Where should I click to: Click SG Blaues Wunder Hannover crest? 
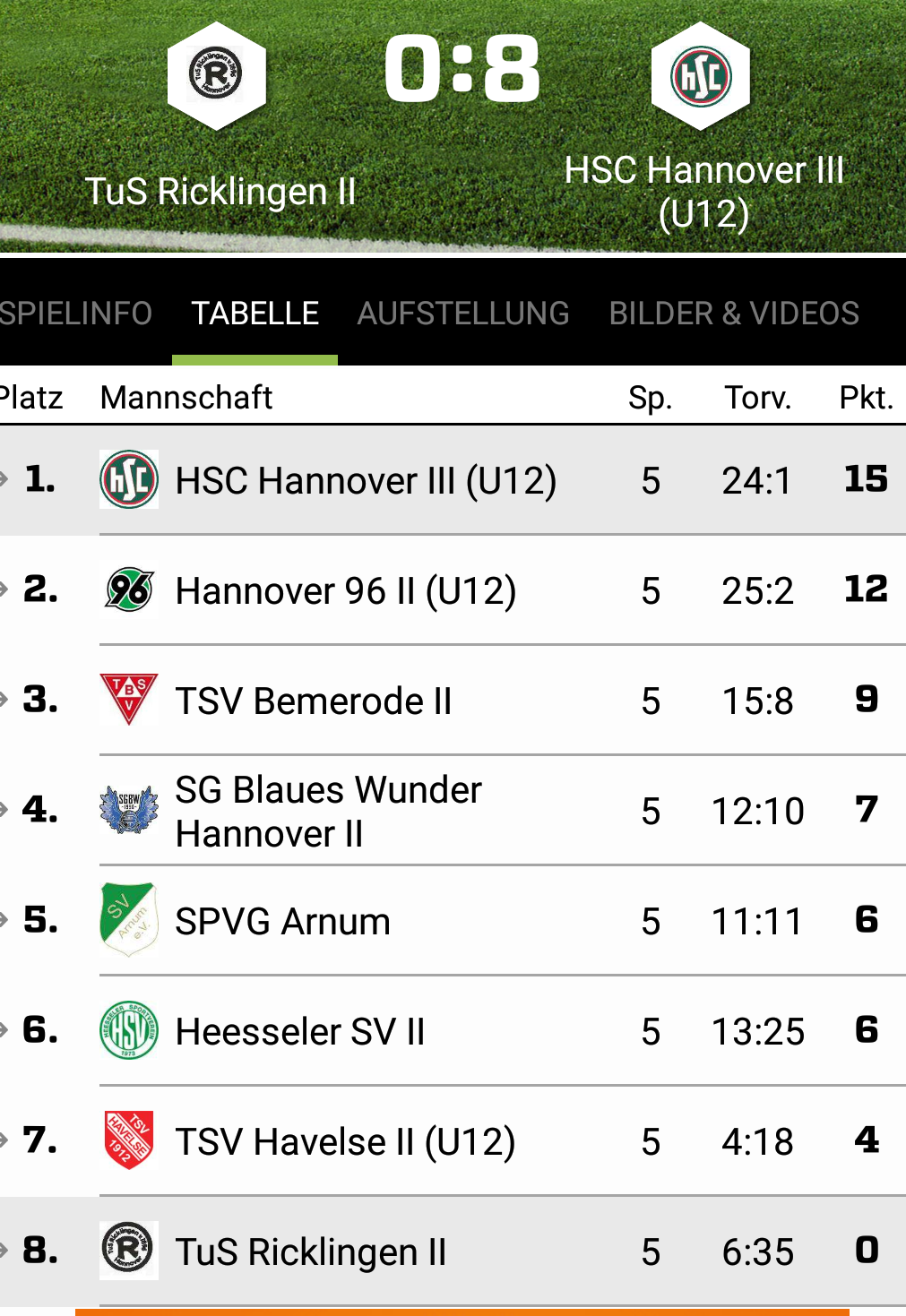coord(129,810)
